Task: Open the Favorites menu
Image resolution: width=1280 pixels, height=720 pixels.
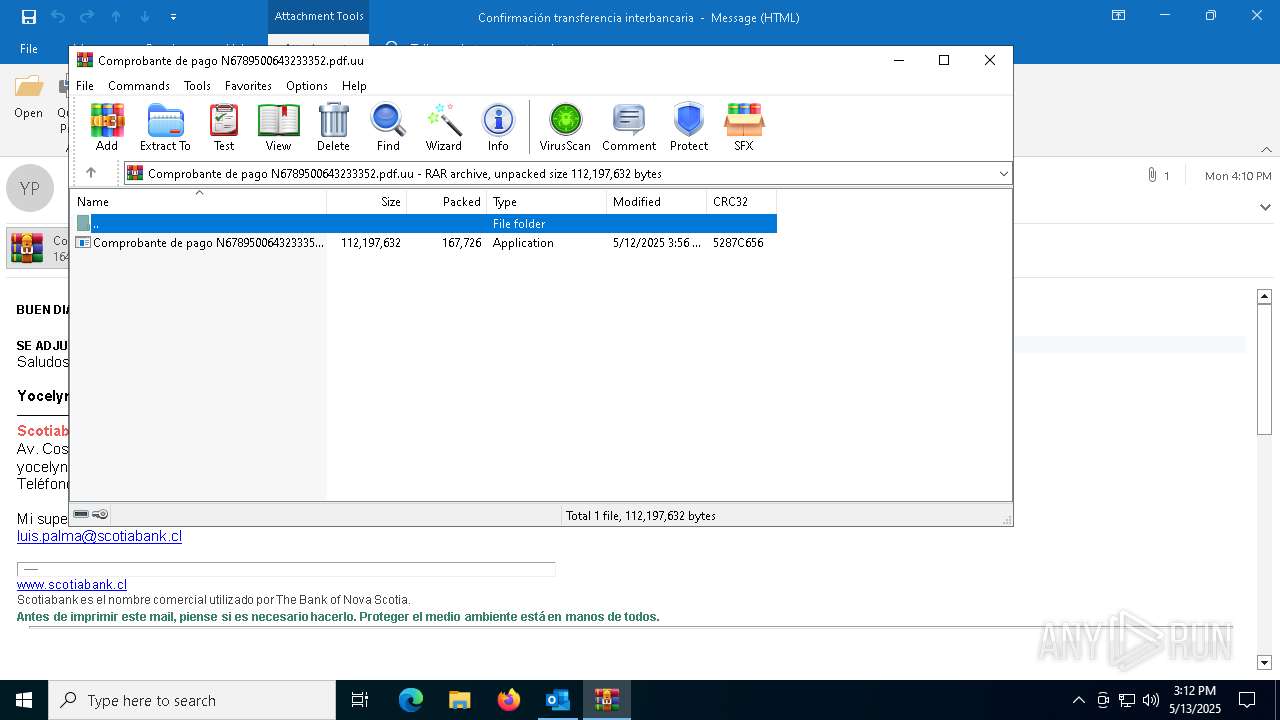Action: [248, 86]
